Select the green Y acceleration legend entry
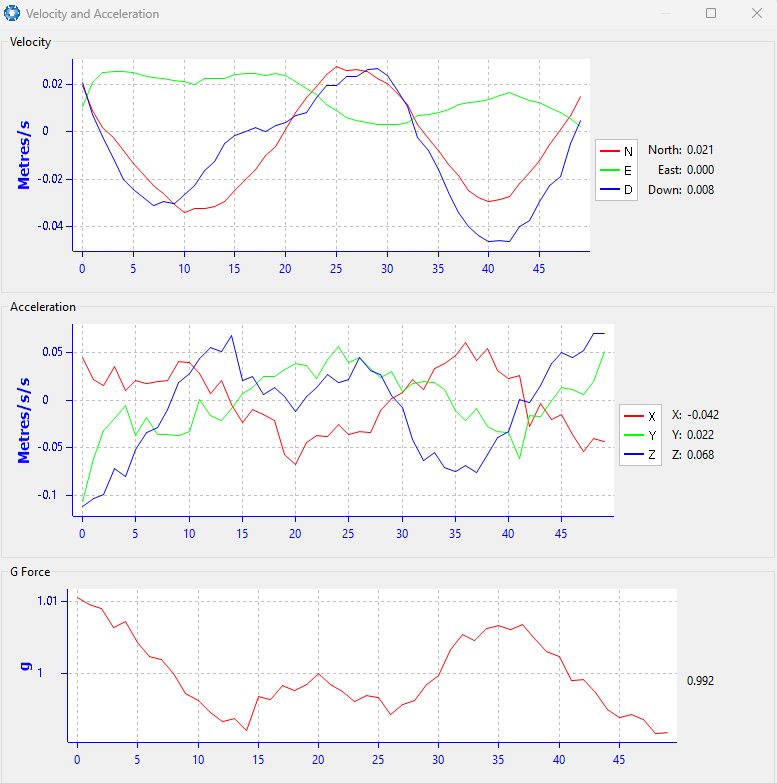The height and width of the screenshot is (783, 777). [640, 435]
